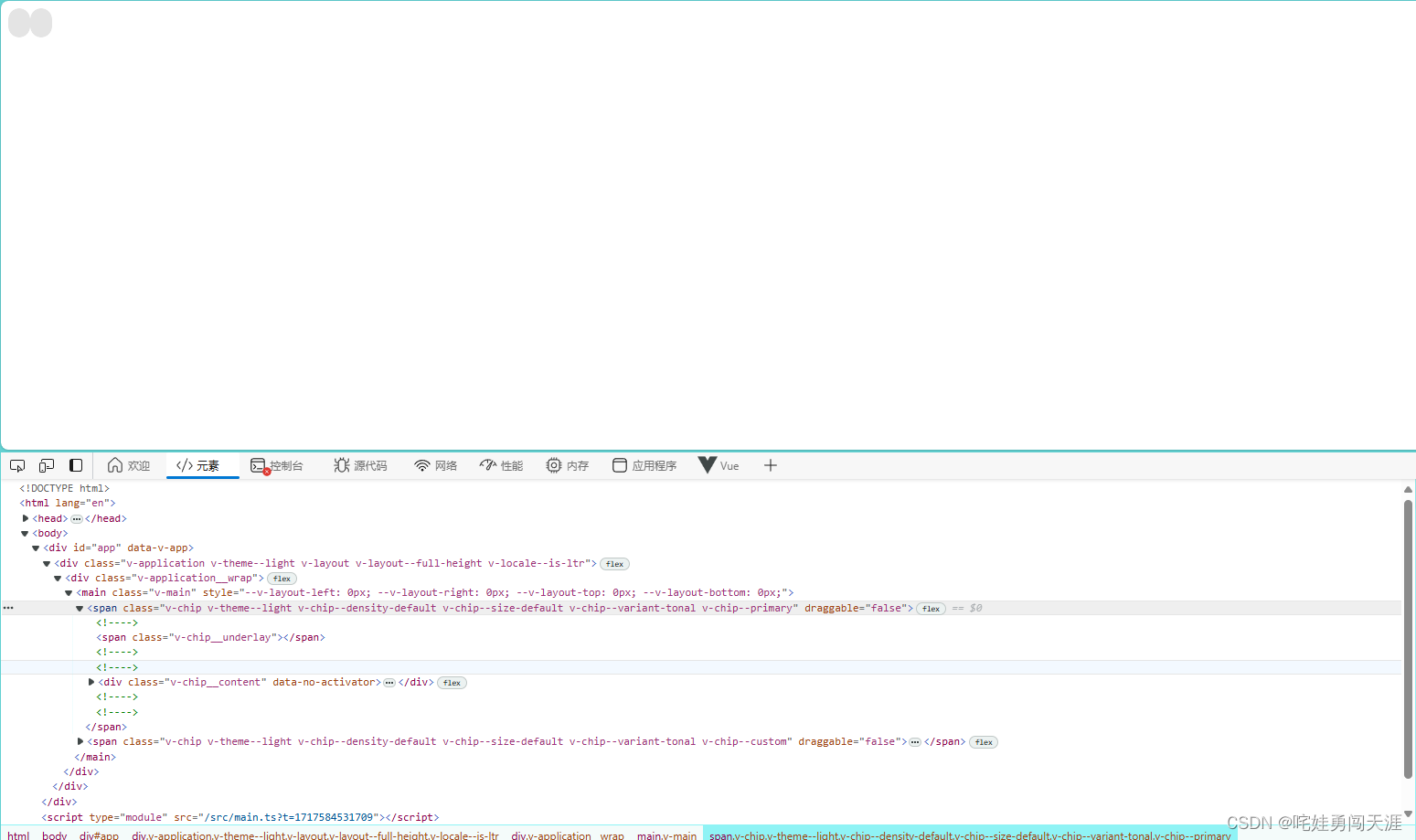The image size is (1416, 840).
Task: Open the 欢迎 tab
Action: (x=129, y=465)
